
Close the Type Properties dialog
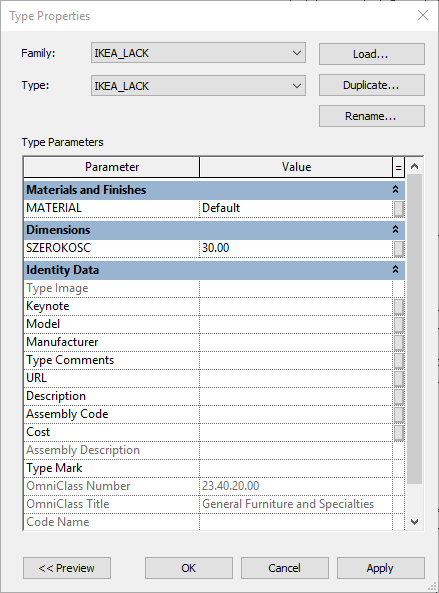coord(423,15)
